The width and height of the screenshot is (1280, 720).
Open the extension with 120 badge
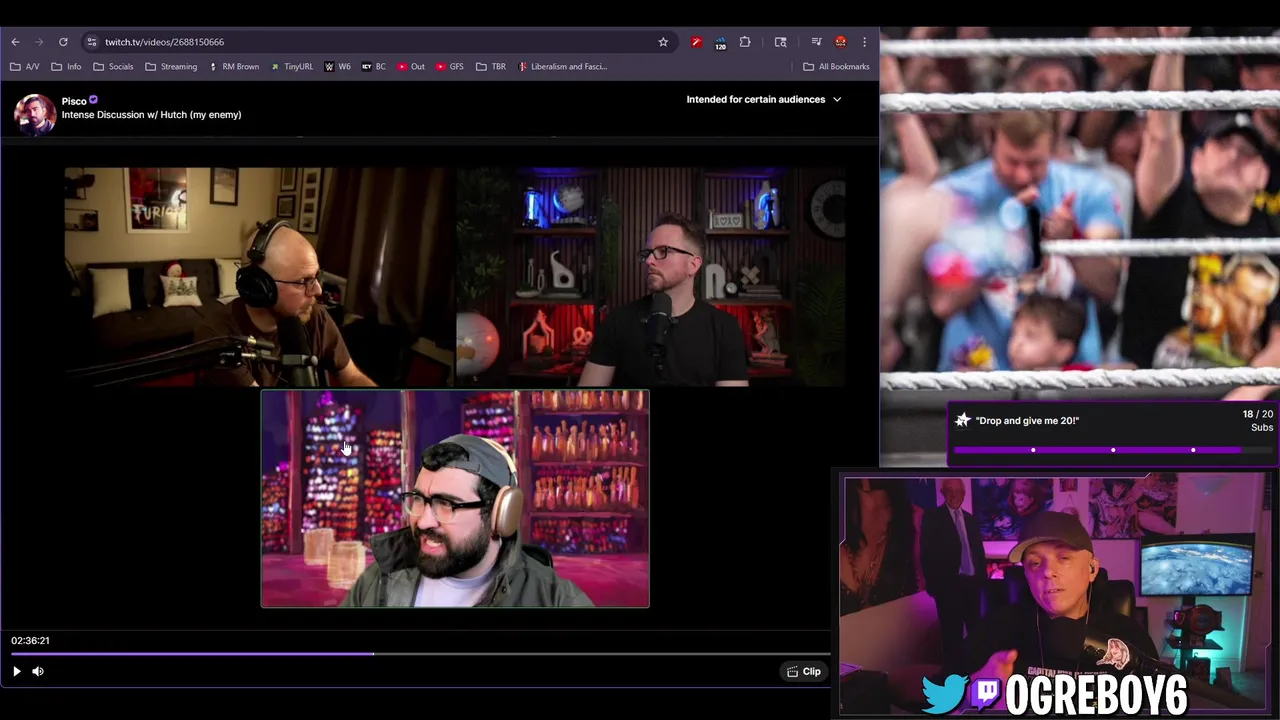coord(720,43)
